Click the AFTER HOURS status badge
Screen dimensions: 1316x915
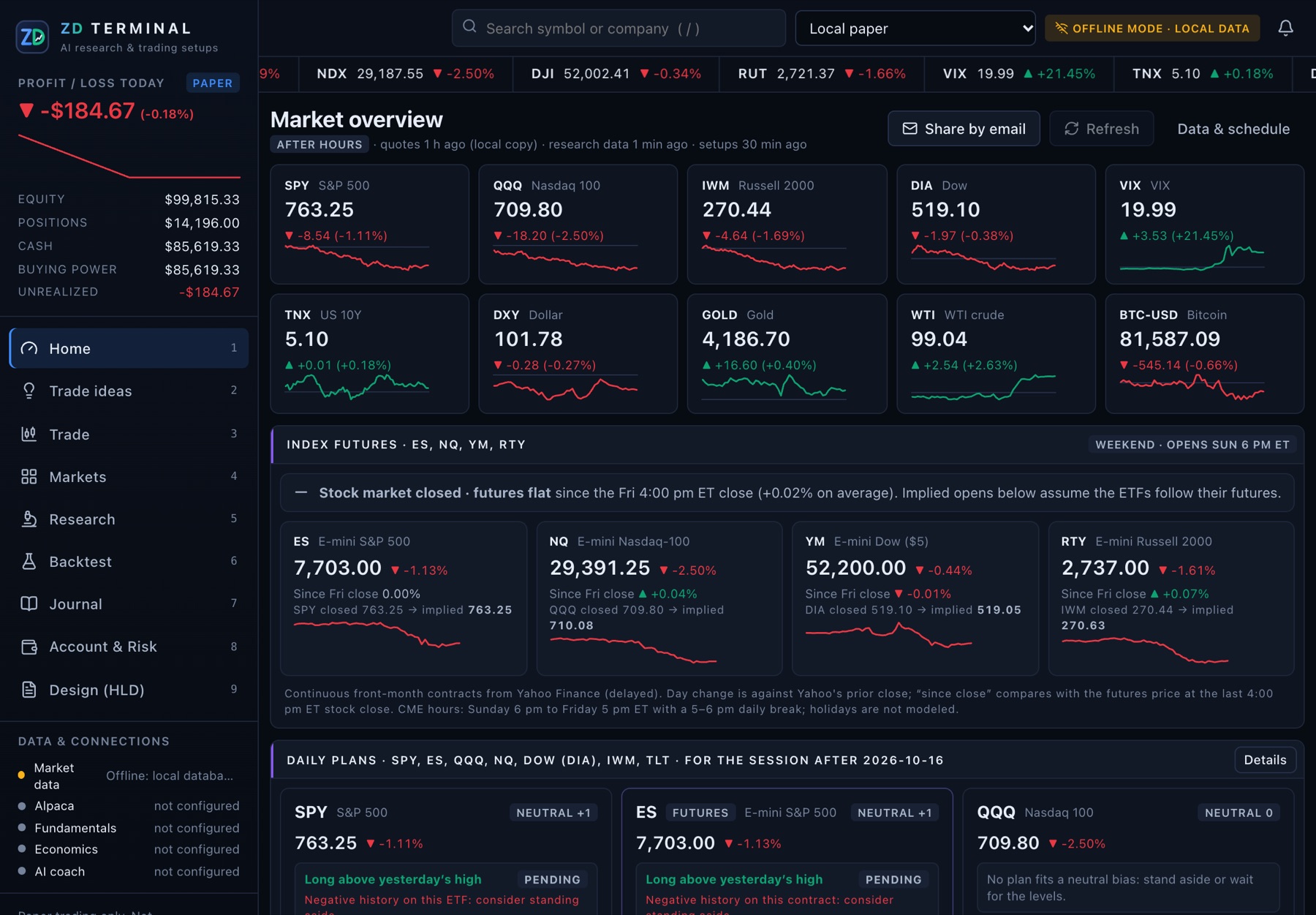pyautogui.click(x=319, y=144)
